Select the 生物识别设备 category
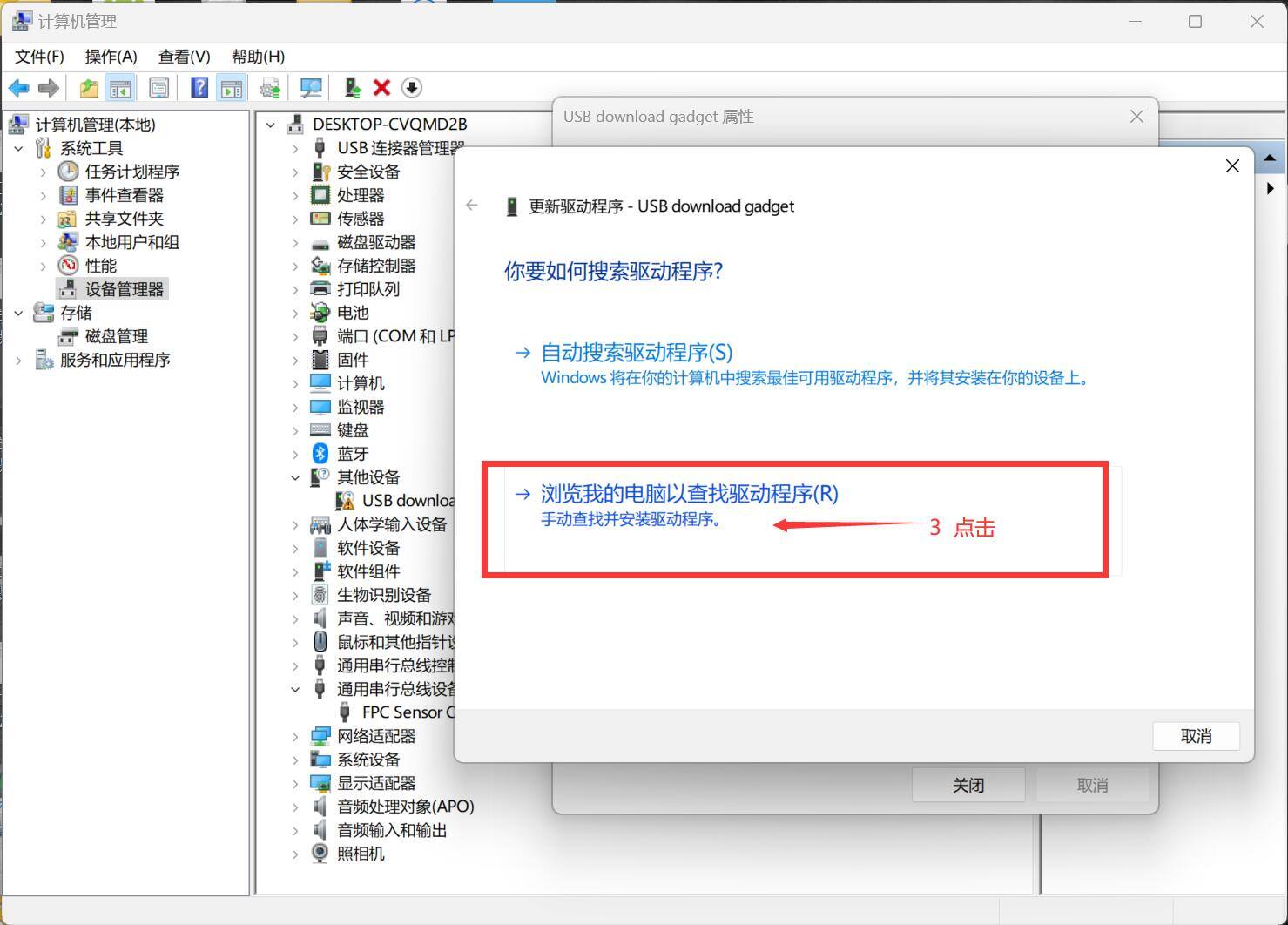Screen dimensions: 1288x925 [x=384, y=595]
